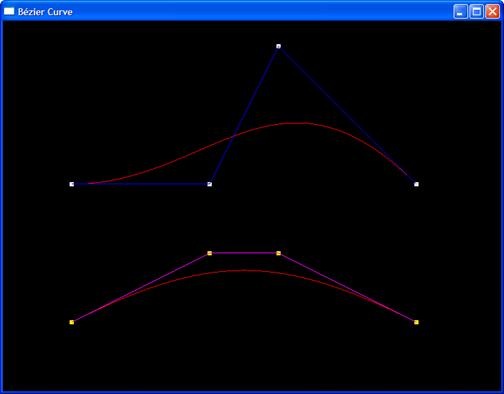Click the white start point of upper curve
The image size is (504, 394).
pos(72,184)
